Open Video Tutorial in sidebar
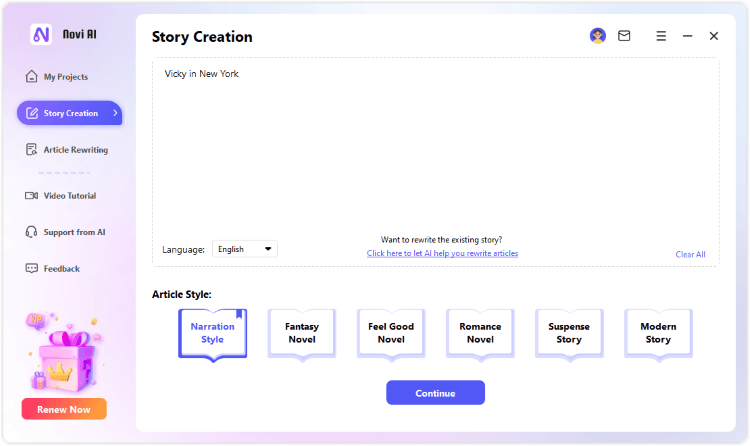Image resolution: width=750 pixels, height=446 pixels. coord(61,196)
